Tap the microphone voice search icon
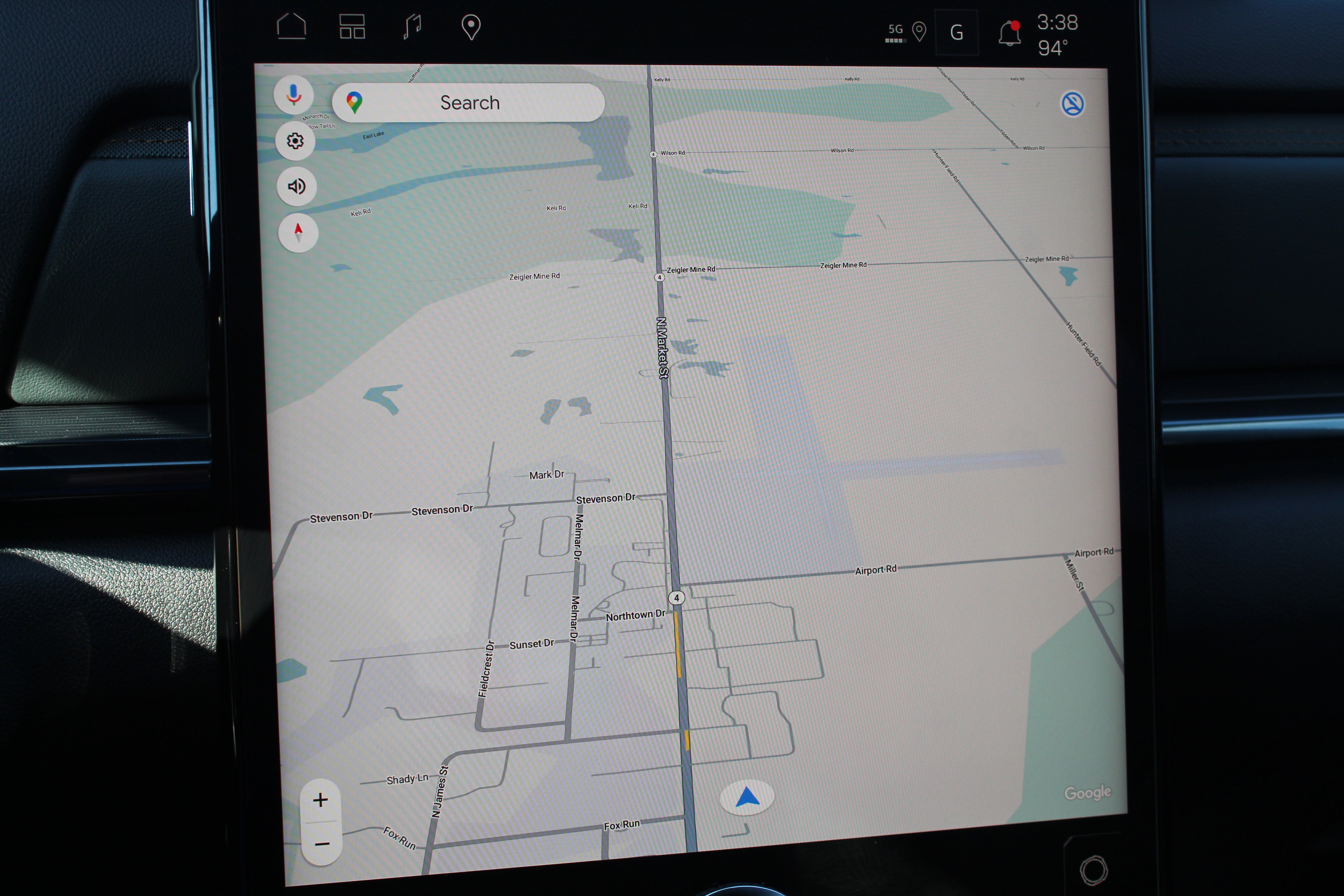The width and height of the screenshot is (1344, 896). [294, 95]
